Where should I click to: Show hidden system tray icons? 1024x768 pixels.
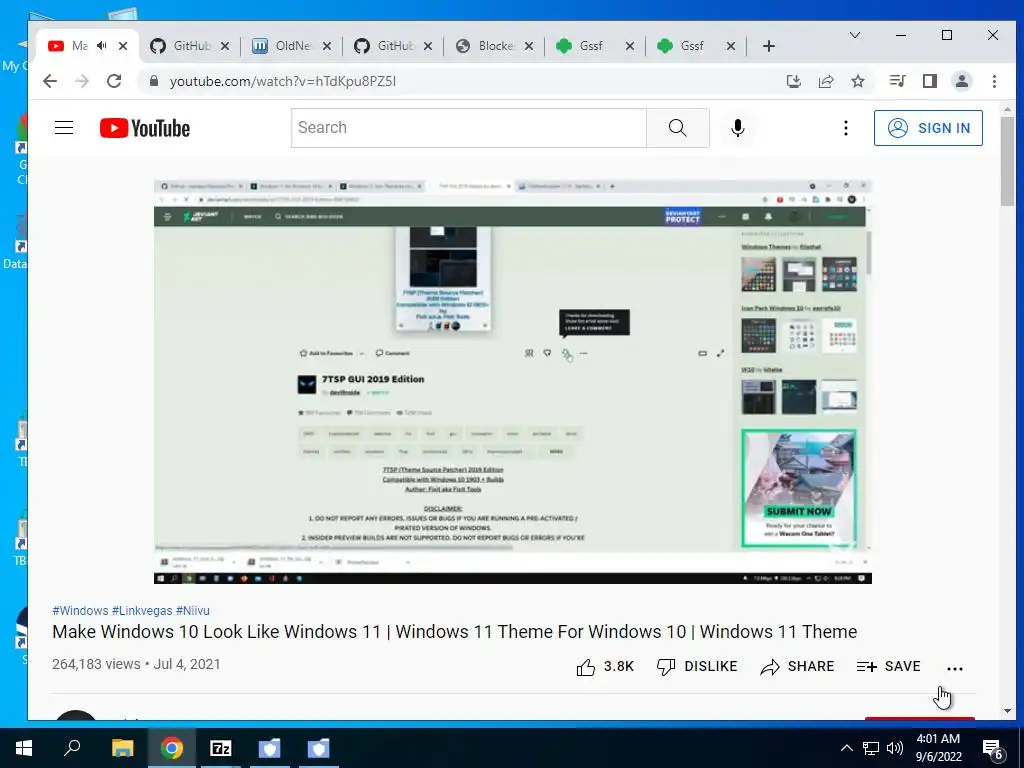pos(846,748)
